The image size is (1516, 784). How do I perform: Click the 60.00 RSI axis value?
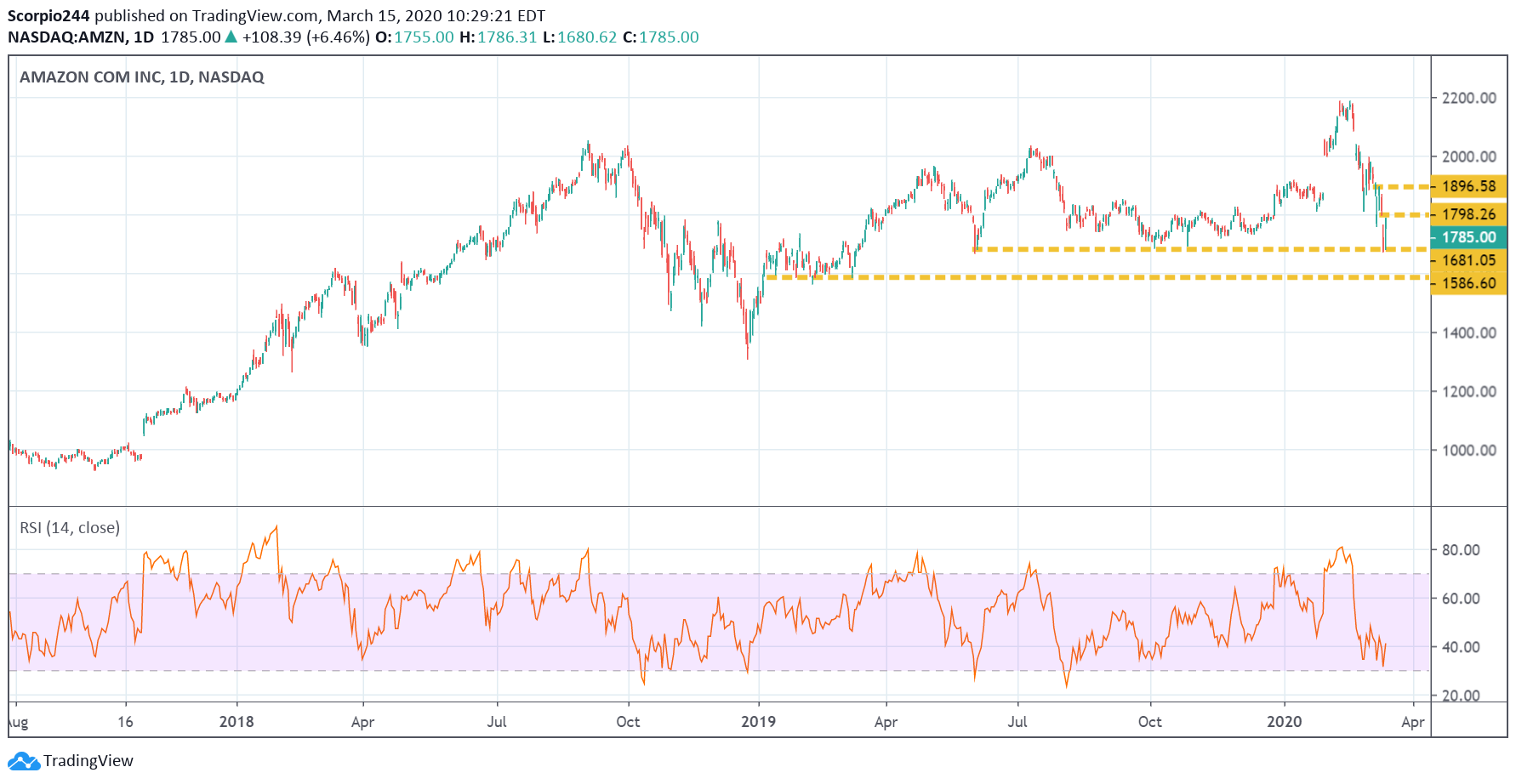[1461, 598]
